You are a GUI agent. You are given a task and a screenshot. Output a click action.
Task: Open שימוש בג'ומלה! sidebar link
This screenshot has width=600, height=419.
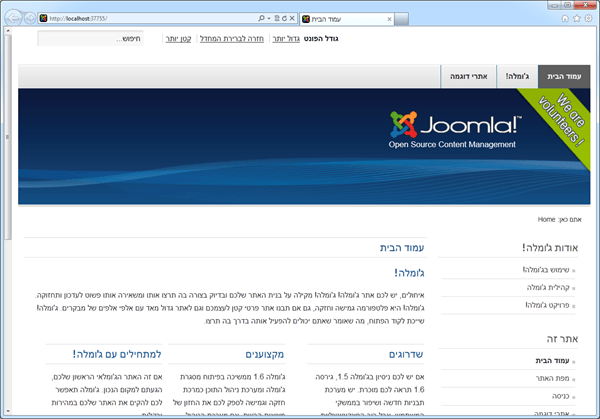tap(546, 270)
